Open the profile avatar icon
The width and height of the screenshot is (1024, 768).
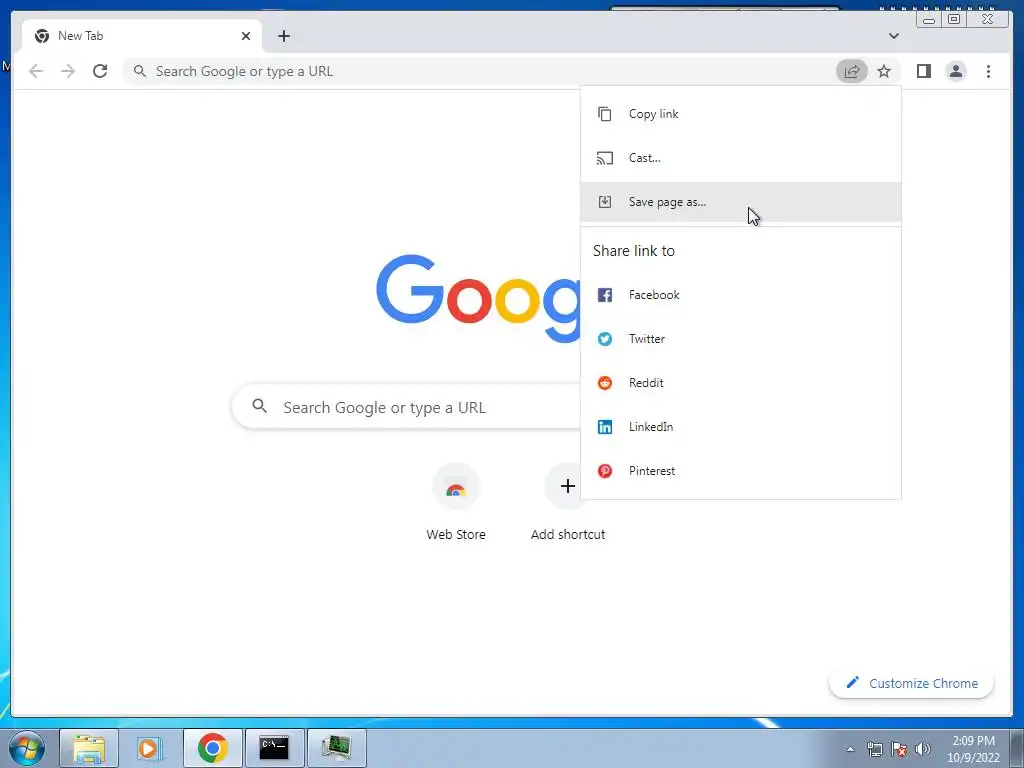coord(955,71)
